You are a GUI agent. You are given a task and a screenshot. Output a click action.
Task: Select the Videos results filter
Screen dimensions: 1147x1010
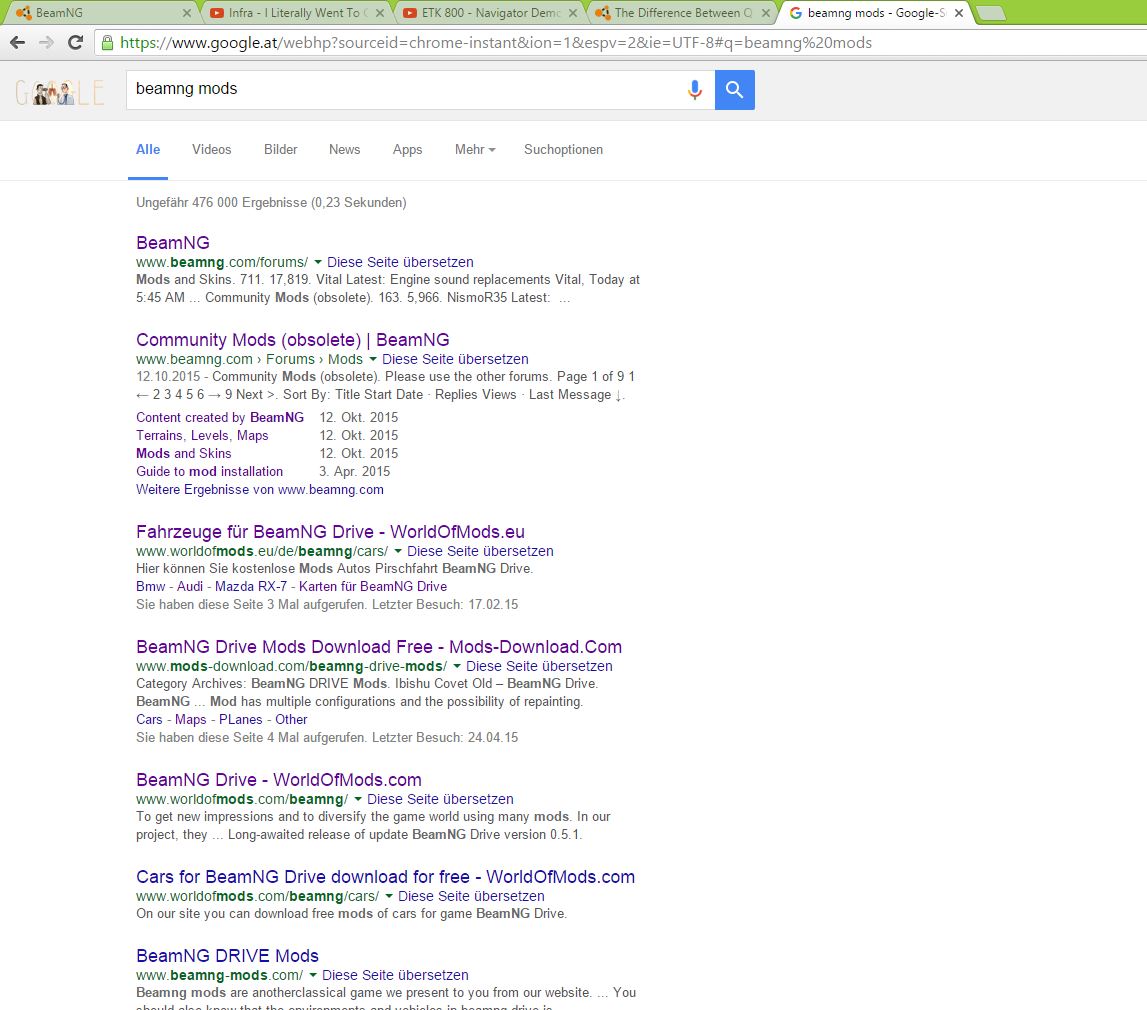click(211, 149)
